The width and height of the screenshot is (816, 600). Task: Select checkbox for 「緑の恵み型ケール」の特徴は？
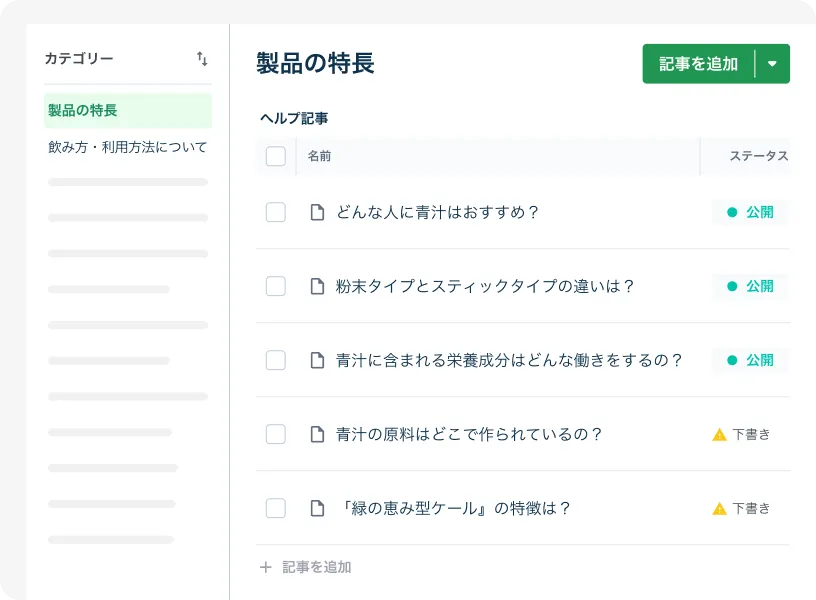point(276,508)
